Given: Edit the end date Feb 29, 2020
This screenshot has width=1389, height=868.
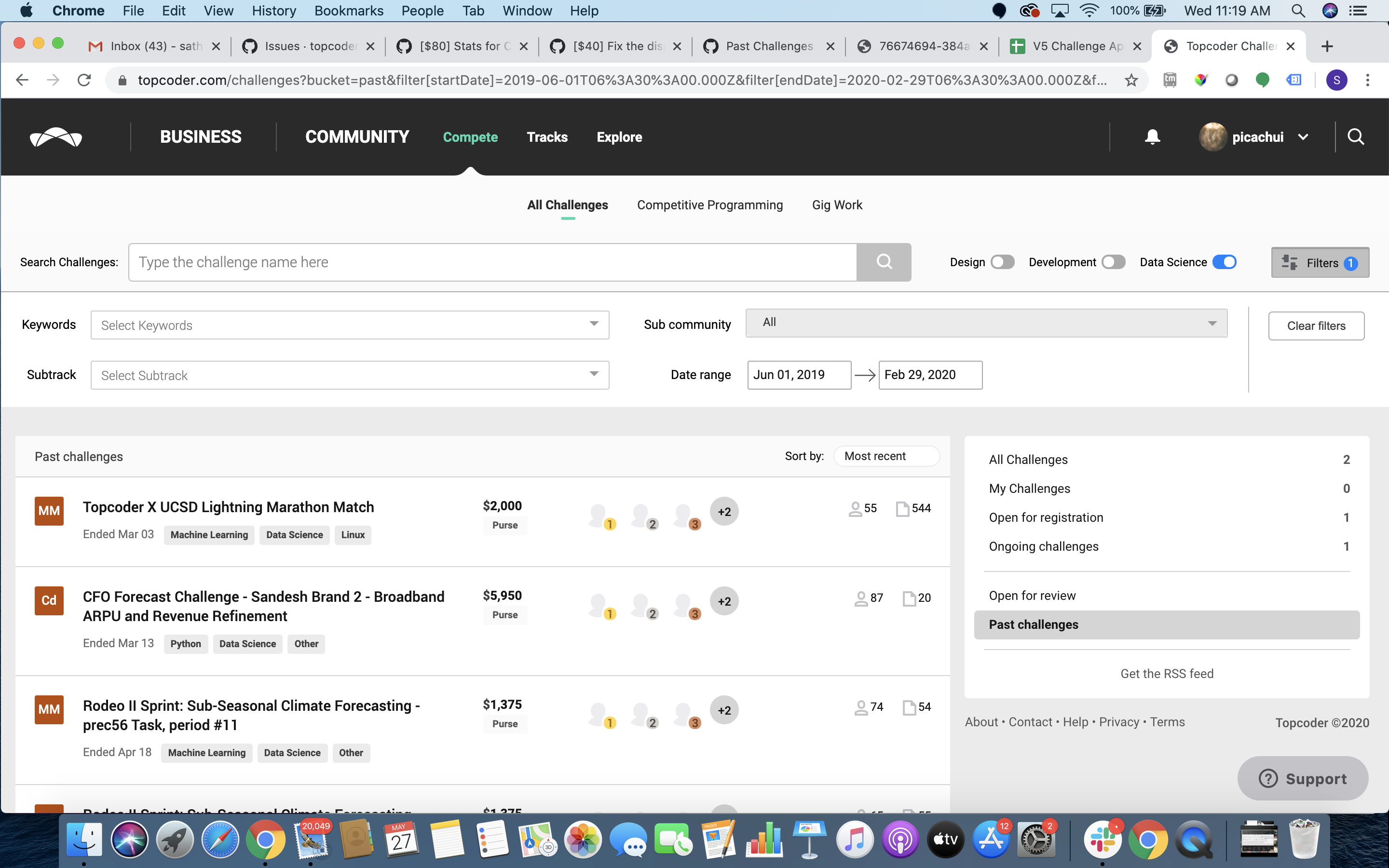Looking at the screenshot, I should point(930,375).
